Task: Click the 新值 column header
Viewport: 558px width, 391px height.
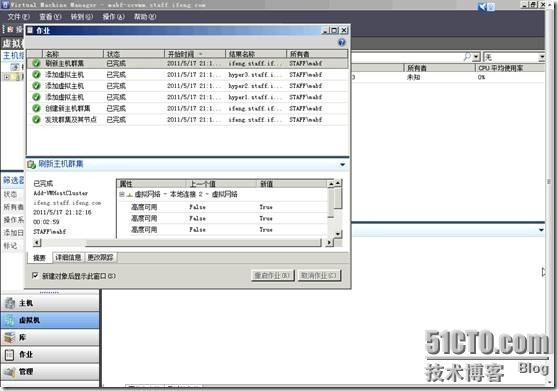Action: click(292, 184)
